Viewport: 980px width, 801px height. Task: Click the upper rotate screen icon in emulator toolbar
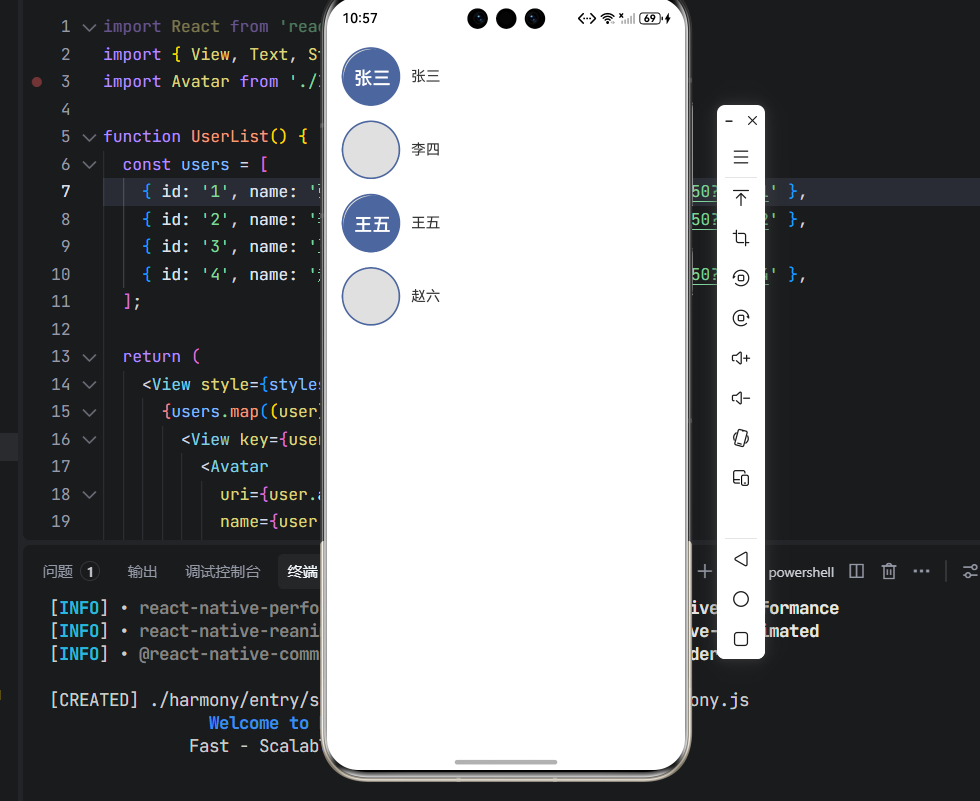point(741,277)
